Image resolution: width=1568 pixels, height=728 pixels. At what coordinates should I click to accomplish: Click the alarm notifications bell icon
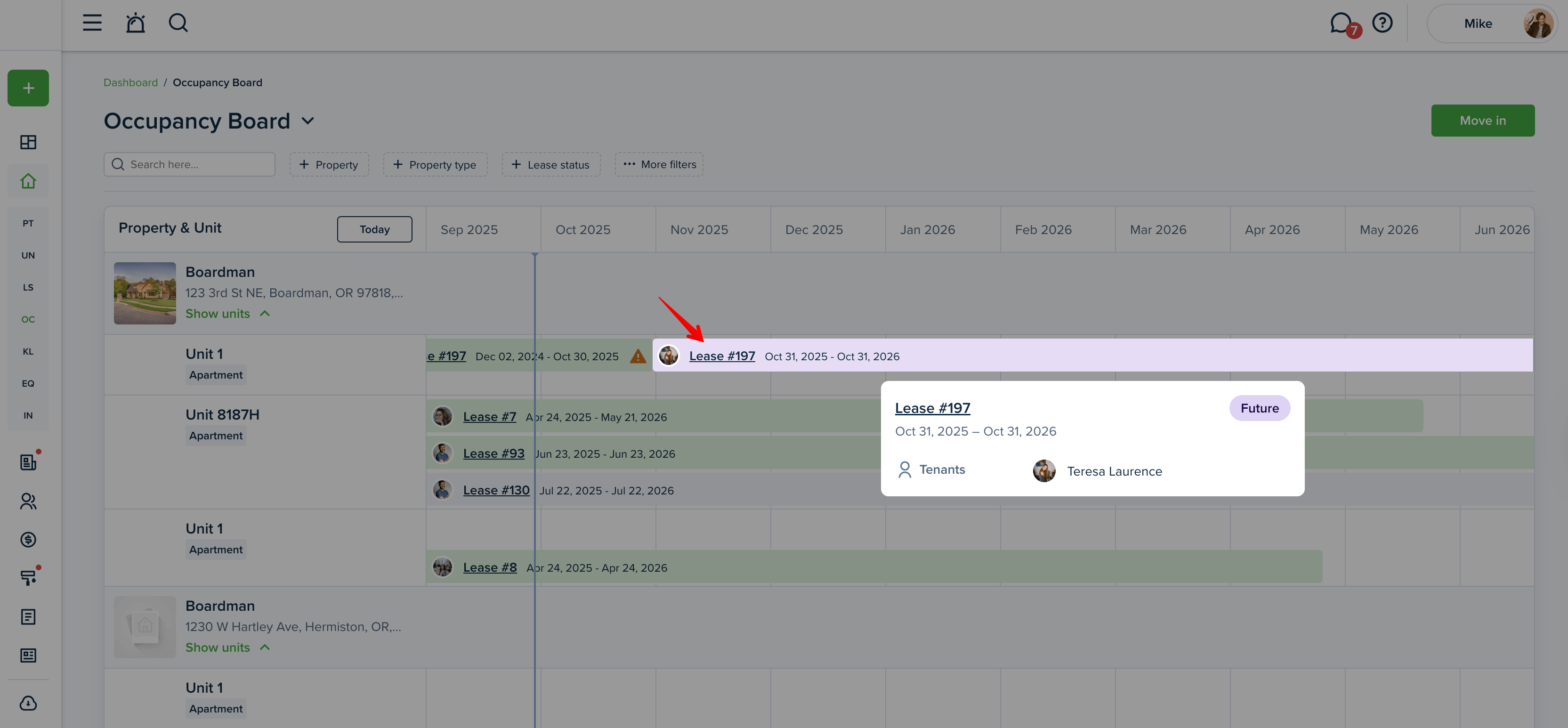coord(135,23)
